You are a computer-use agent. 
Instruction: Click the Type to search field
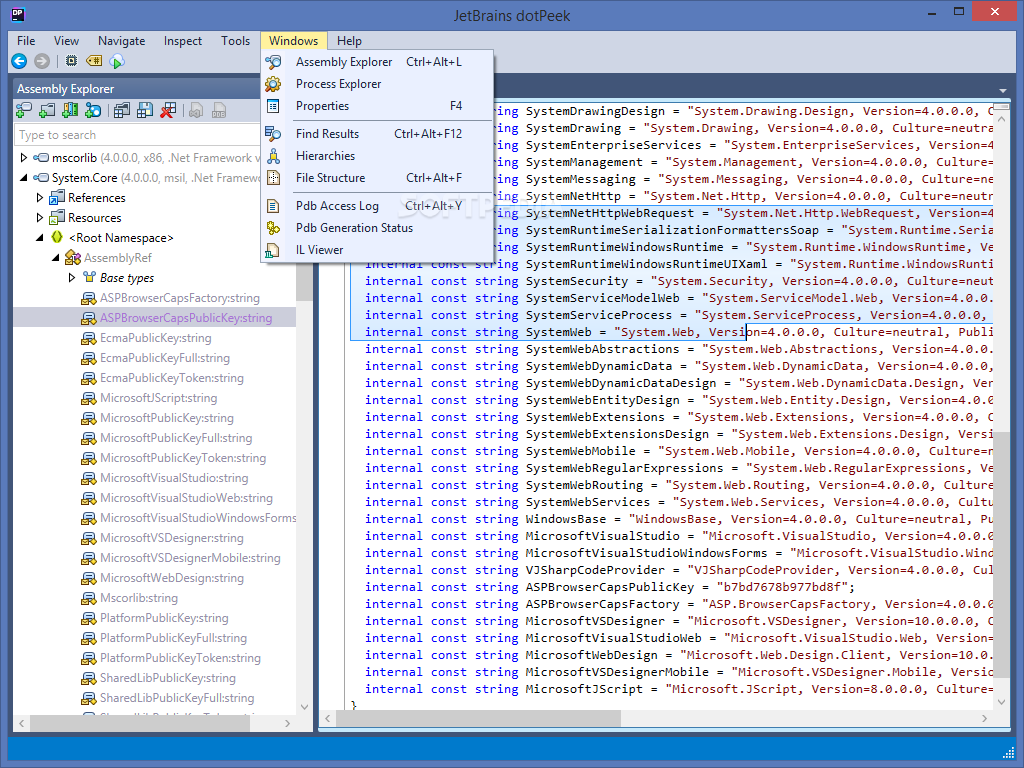click(138, 135)
